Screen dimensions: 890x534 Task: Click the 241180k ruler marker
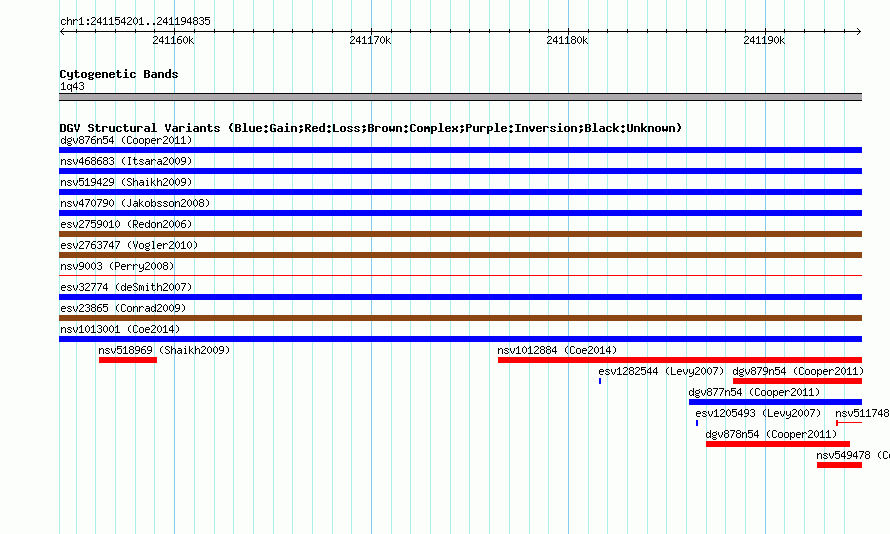[567, 40]
